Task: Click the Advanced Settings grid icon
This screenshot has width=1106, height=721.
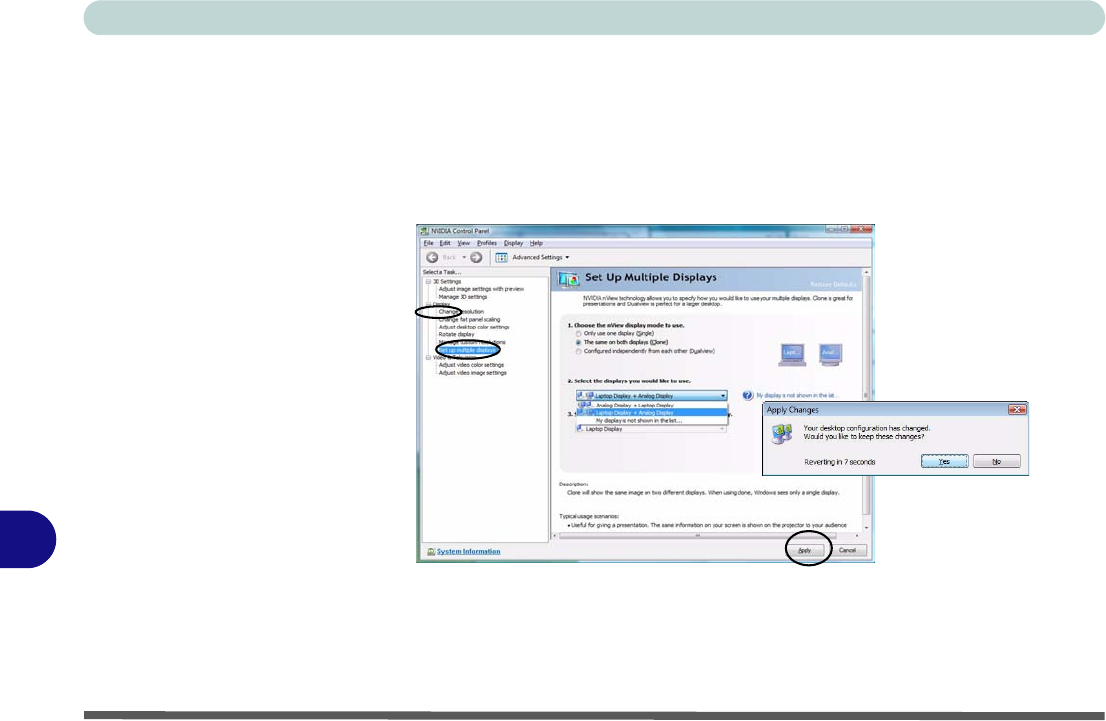Action: (502, 258)
